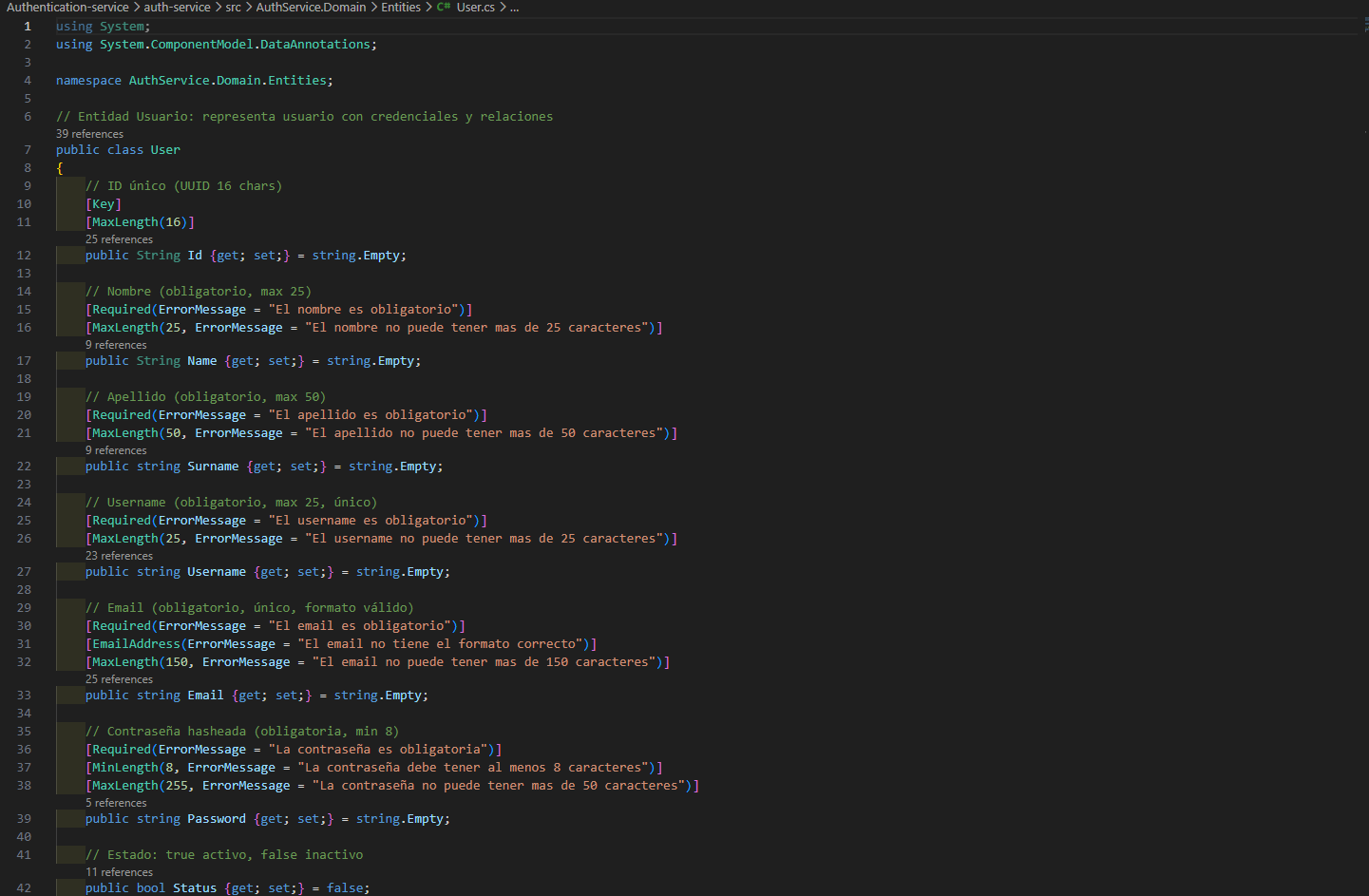Select the Entities breadcrumb folder

pos(401,7)
